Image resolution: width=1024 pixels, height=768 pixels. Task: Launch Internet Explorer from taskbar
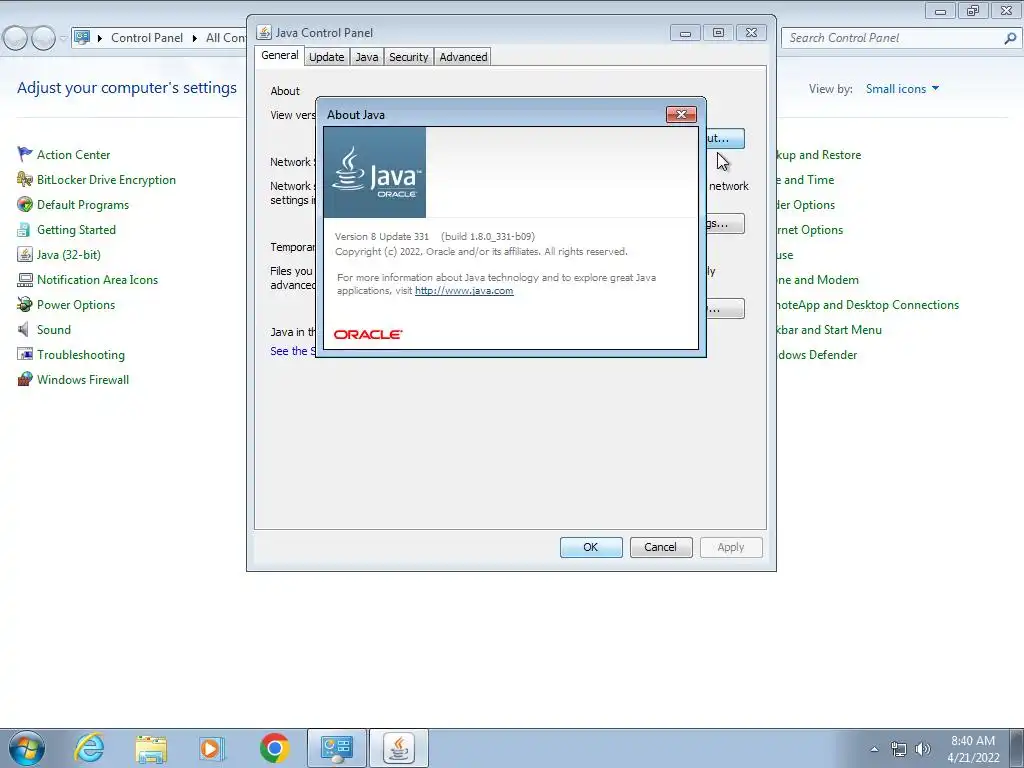coord(89,748)
